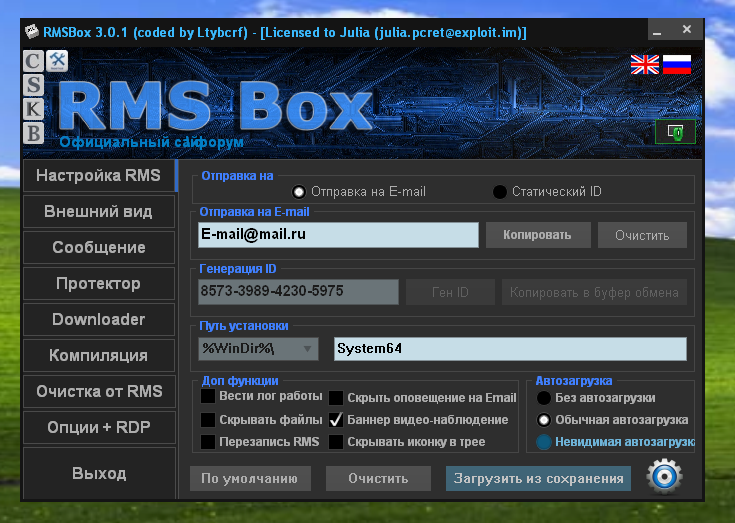Open the wrench and screwdriver tools icon

pos(57,61)
